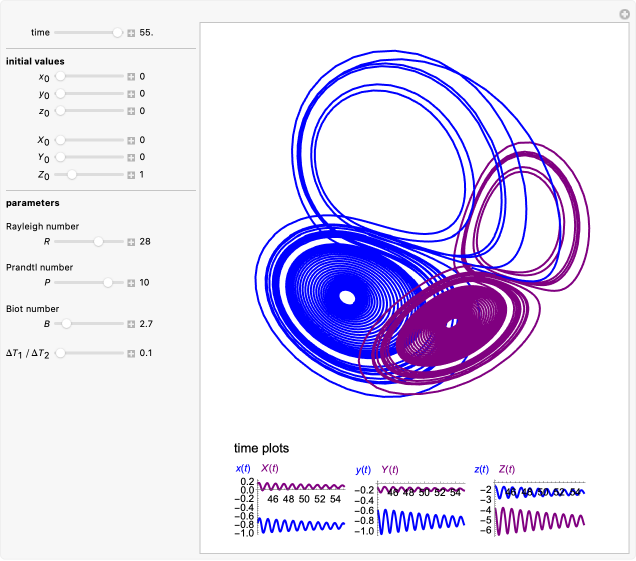636x561 pixels.
Task: Click the ΔT1/ΔT2 slider handle
Action: pyautogui.click(x=60, y=353)
